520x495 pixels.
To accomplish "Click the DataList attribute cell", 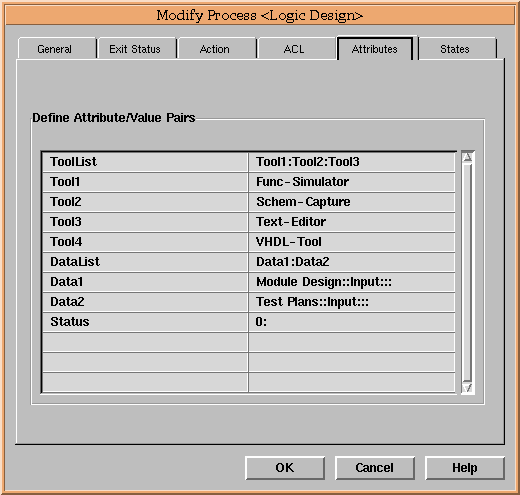I will (x=145, y=262).
